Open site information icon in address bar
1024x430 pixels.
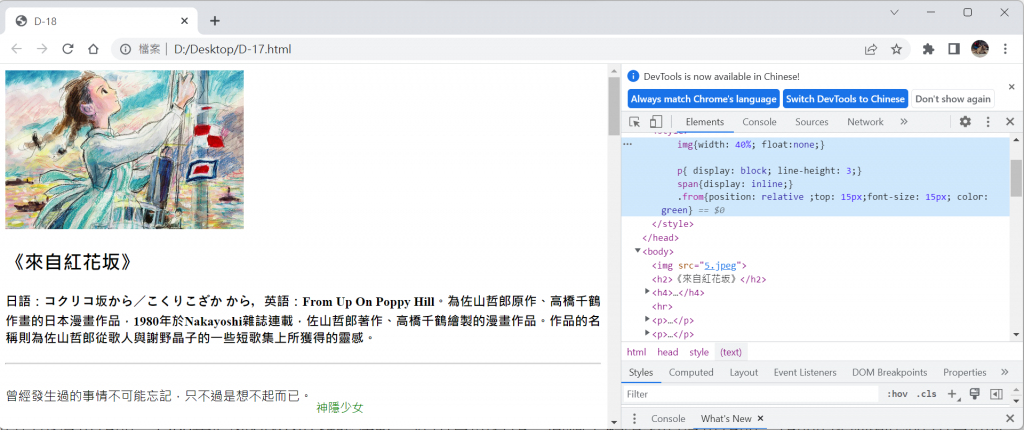125,49
